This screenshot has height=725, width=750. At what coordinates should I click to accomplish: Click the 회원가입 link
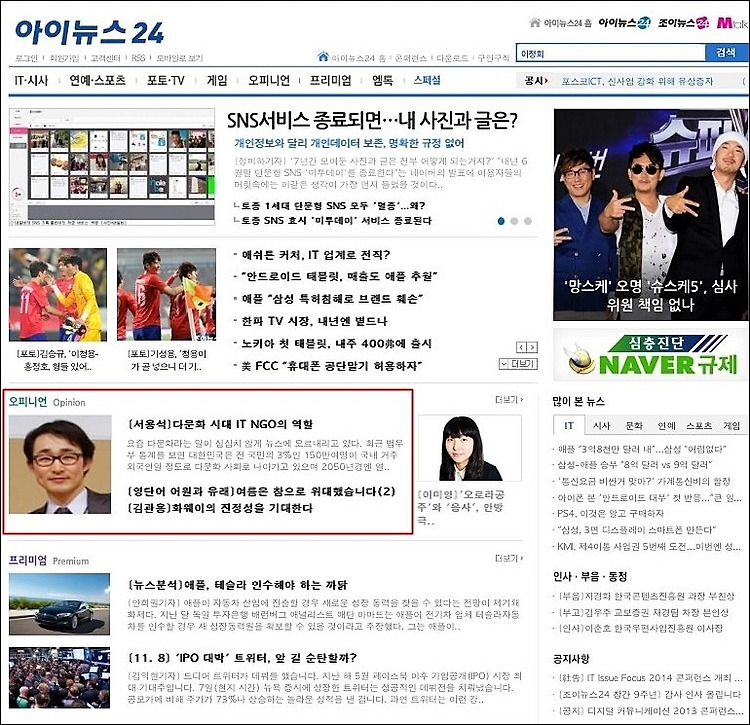[x=64, y=58]
